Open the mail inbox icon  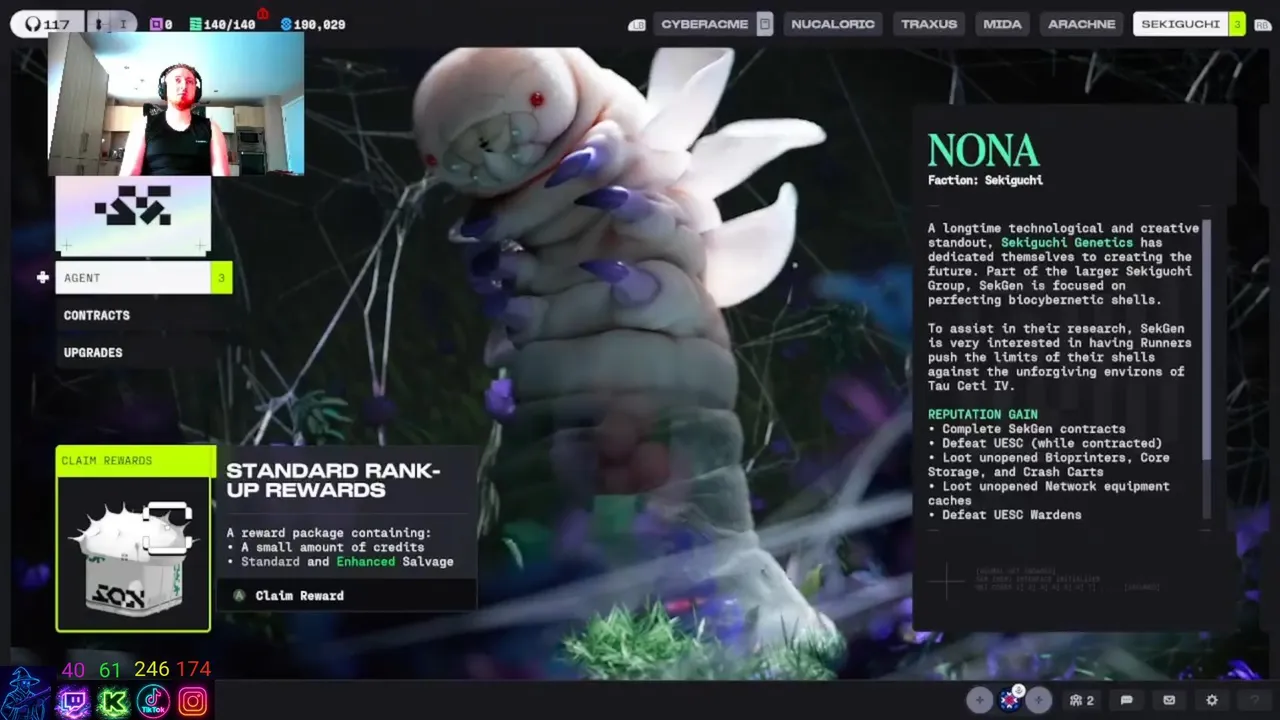[x=1169, y=700]
